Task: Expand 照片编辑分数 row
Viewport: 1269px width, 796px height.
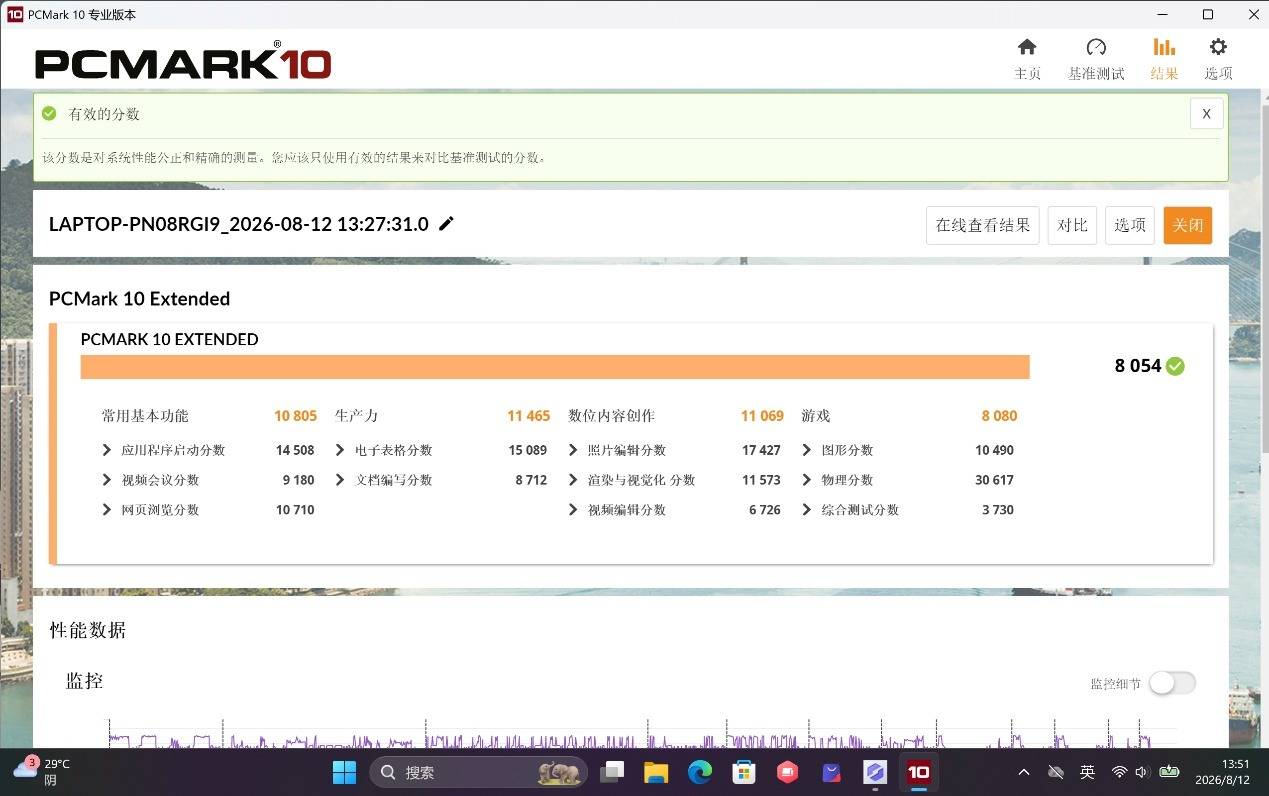Action: [573, 450]
